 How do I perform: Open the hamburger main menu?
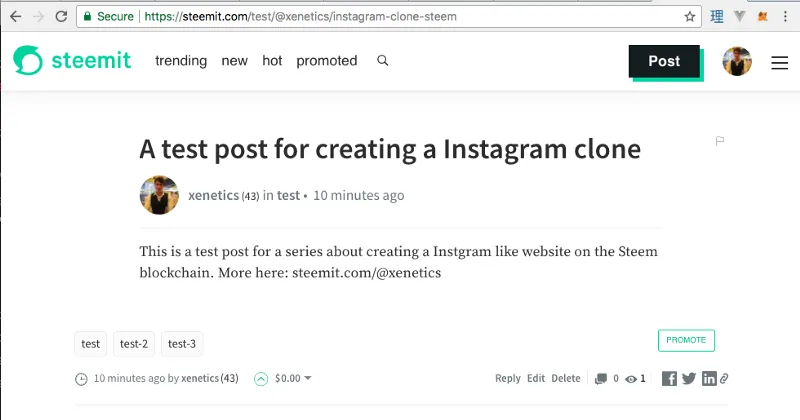[779, 62]
